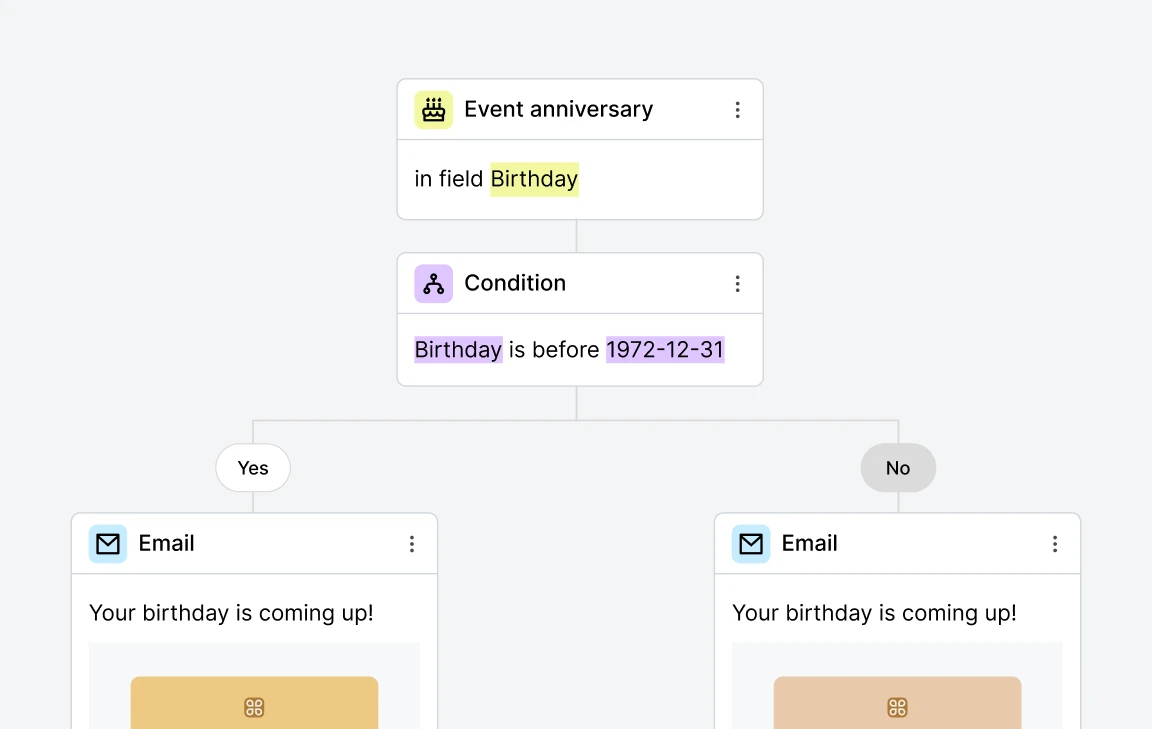
Task: Click the envelope icon on the left Email node
Action: (x=107, y=543)
